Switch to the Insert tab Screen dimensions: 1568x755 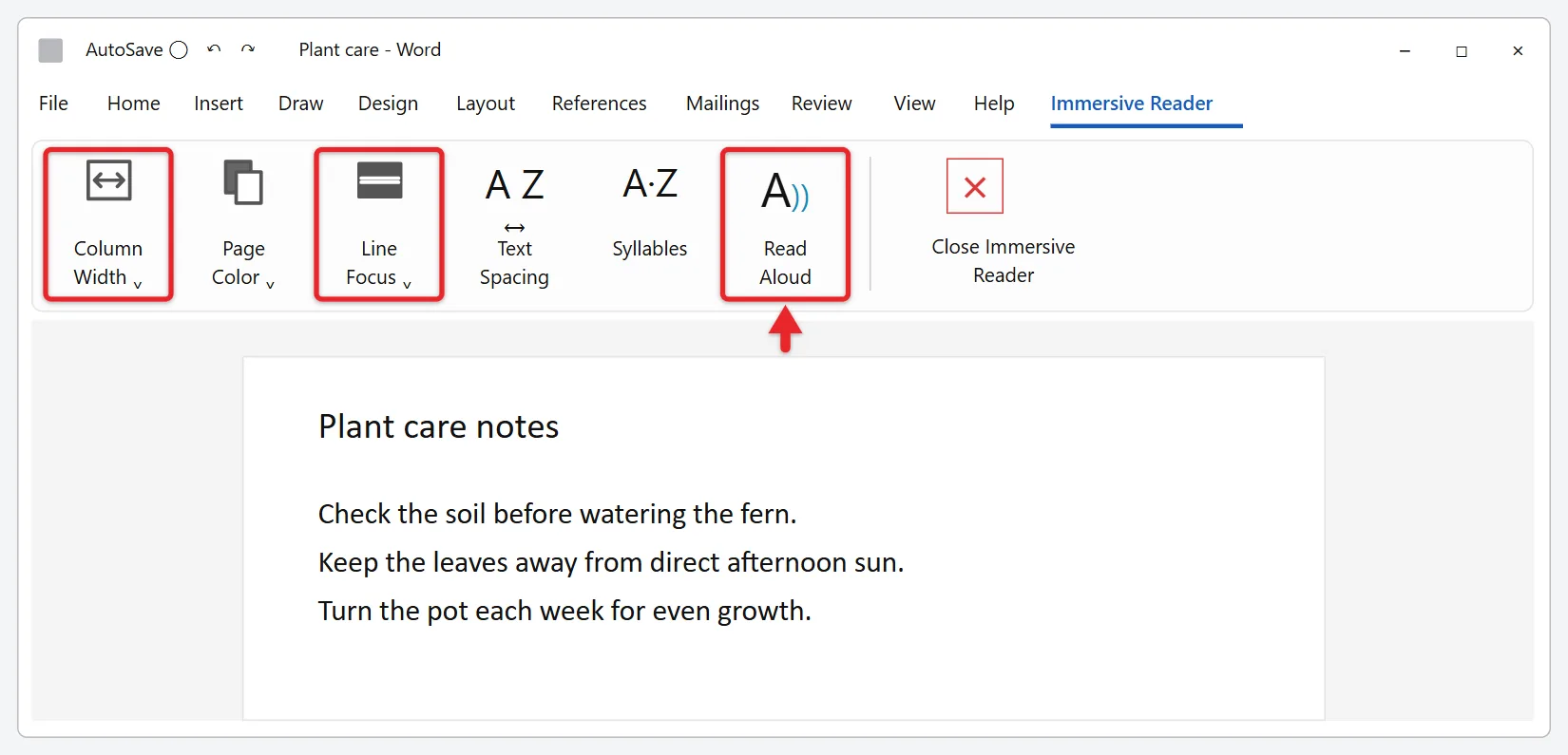point(219,103)
